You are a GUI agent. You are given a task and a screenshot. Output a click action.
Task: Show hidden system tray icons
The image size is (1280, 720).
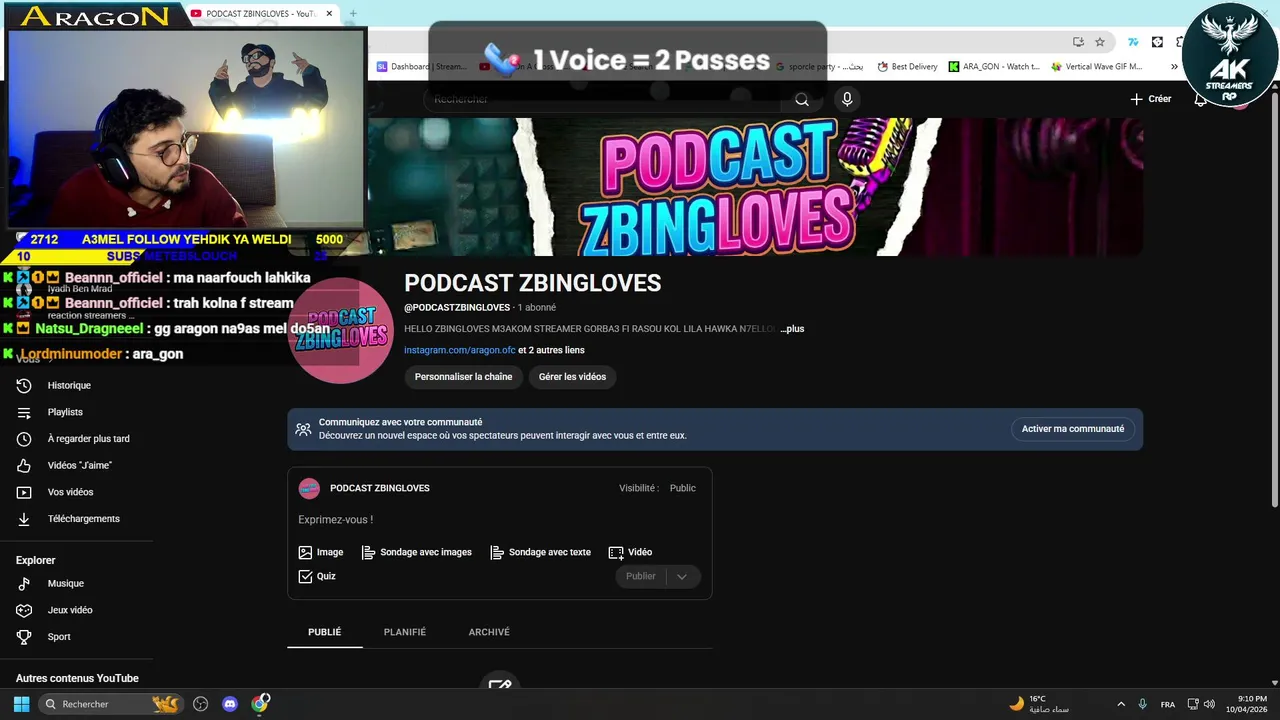pos(1121,704)
